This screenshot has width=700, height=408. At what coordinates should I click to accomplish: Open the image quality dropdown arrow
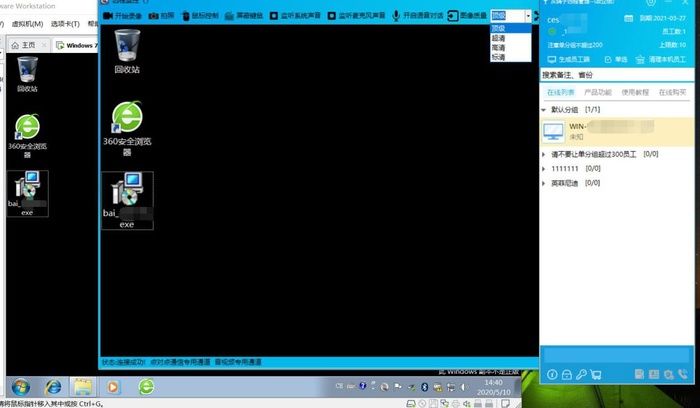click(x=528, y=16)
